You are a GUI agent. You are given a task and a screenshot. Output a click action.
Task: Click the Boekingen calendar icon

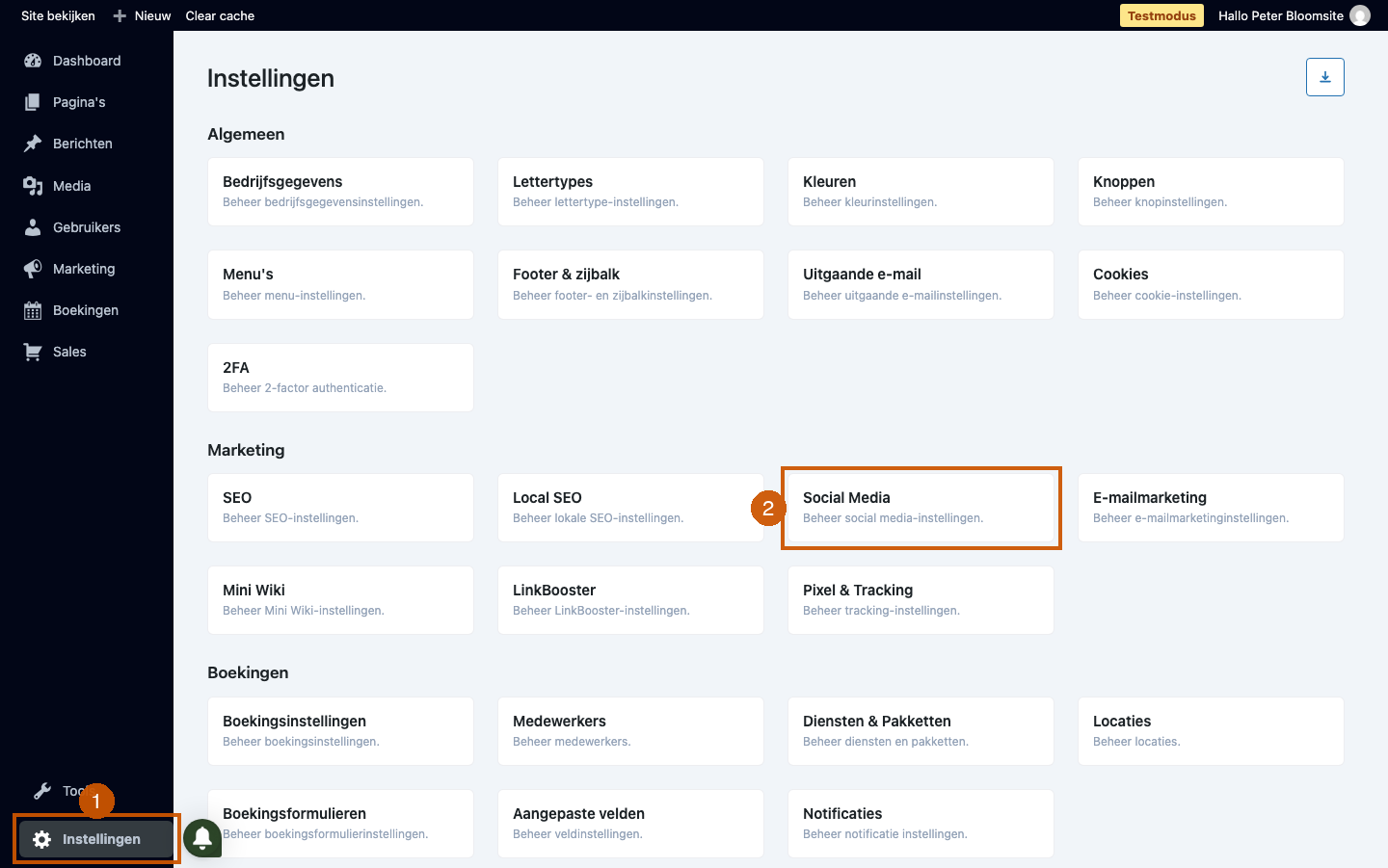tap(33, 310)
